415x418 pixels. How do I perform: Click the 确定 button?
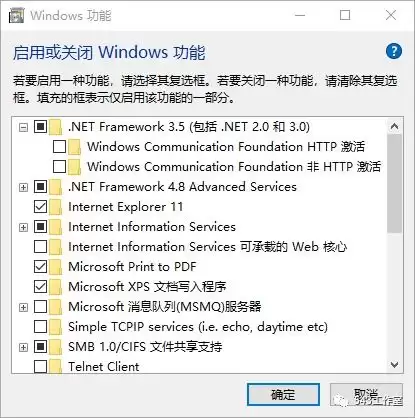click(283, 395)
